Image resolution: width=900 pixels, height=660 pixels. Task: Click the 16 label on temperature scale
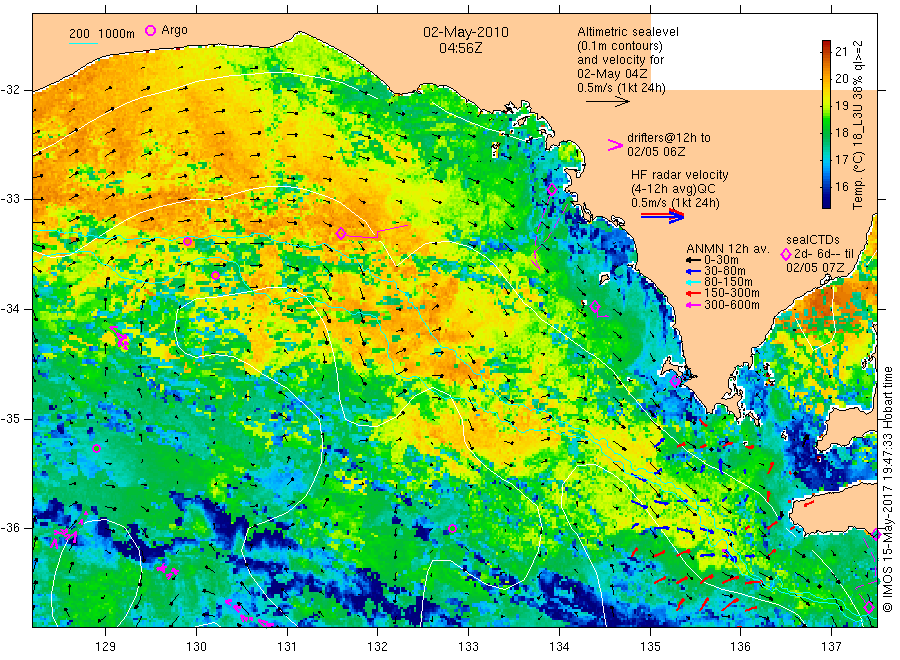[841, 187]
